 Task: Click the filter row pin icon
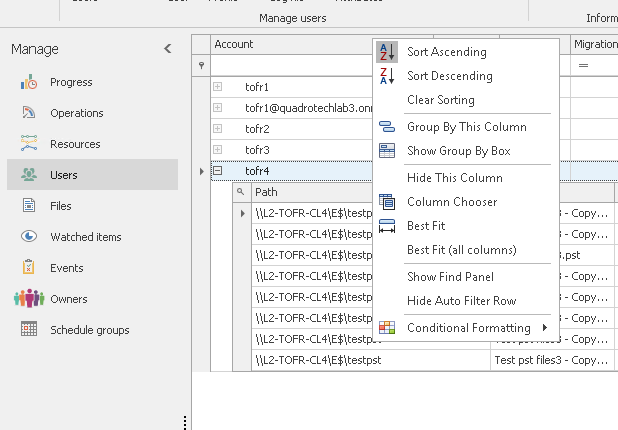click(201, 65)
